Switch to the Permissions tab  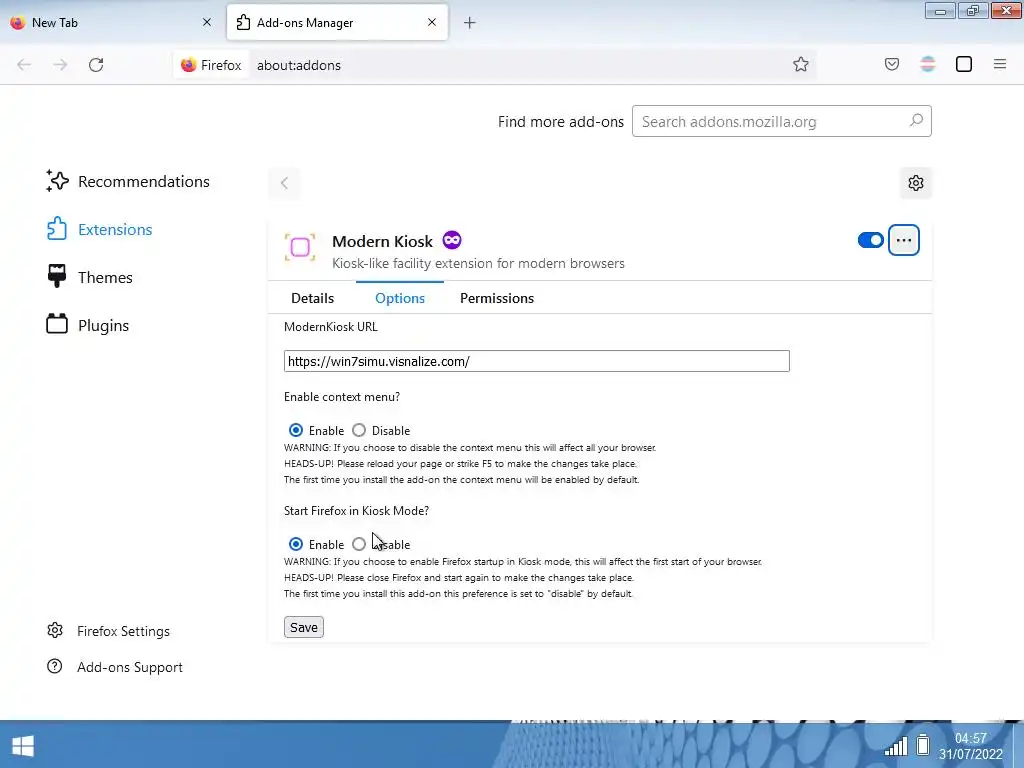497,298
